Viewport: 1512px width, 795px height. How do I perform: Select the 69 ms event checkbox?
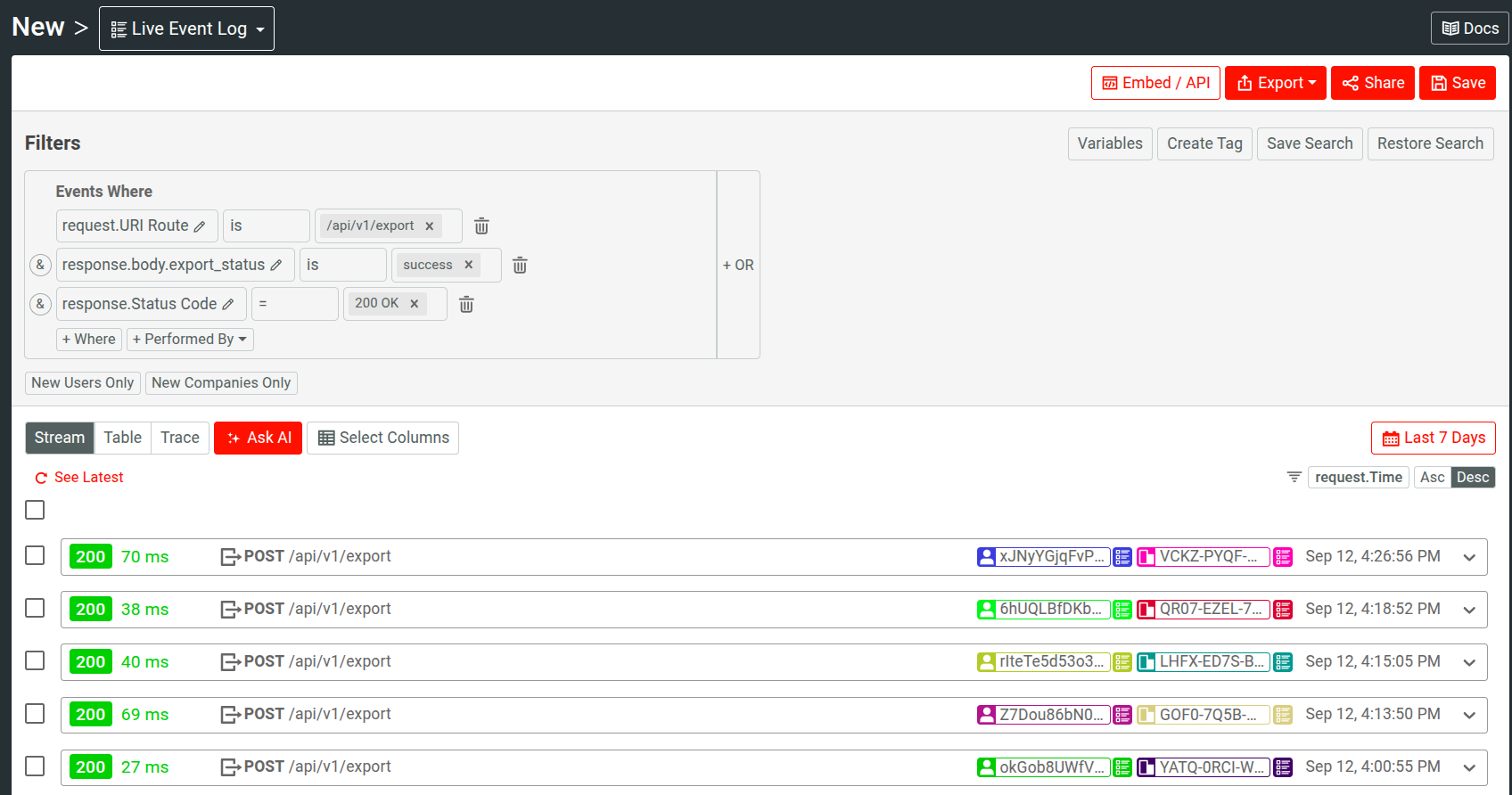click(x=35, y=714)
